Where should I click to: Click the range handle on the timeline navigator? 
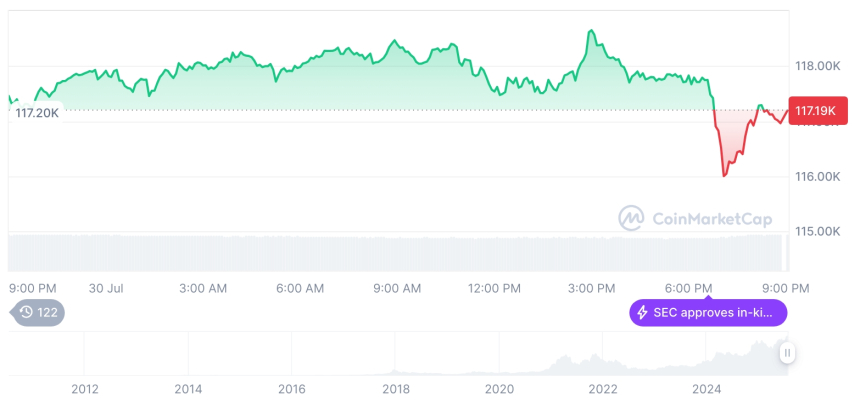point(787,353)
